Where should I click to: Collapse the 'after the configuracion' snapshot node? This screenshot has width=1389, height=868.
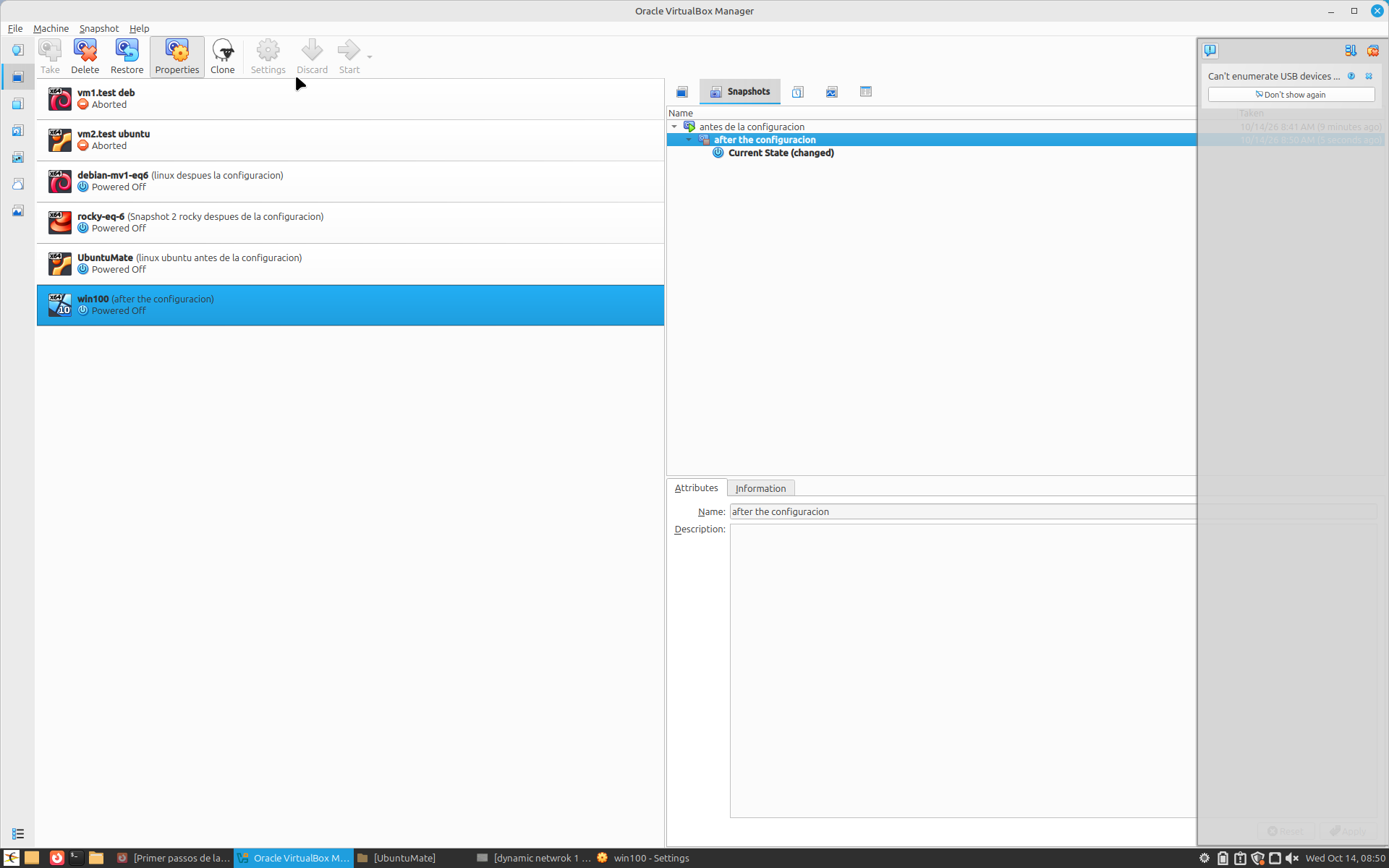689,140
